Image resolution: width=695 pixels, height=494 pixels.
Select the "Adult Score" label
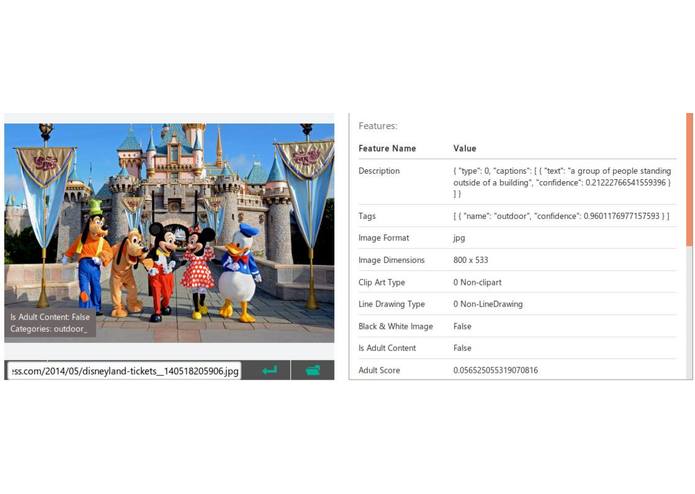click(x=379, y=370)
